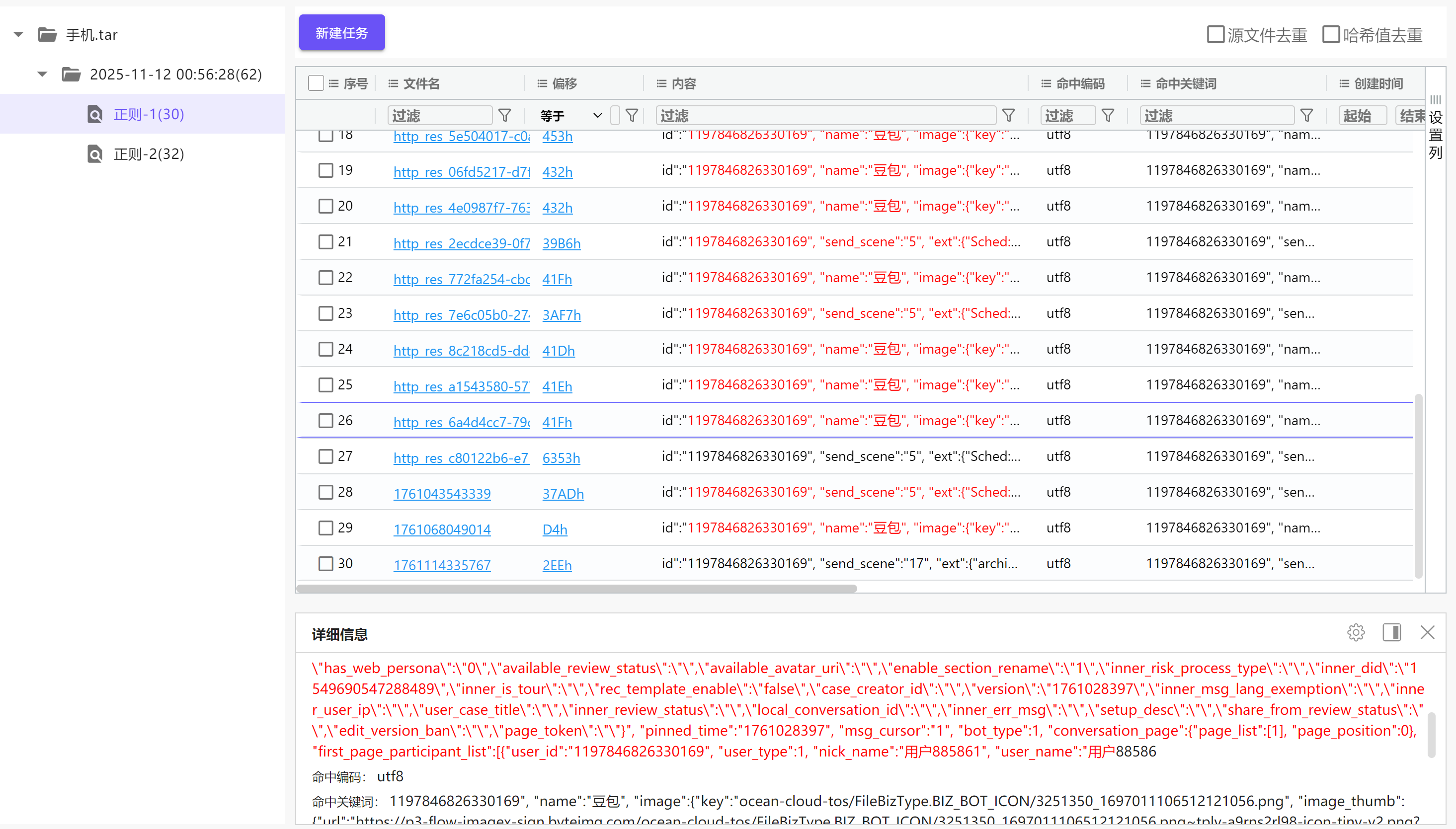Click the 新建任务 button
Viewport: 1456px width, 829px height.
coord(342,33)
